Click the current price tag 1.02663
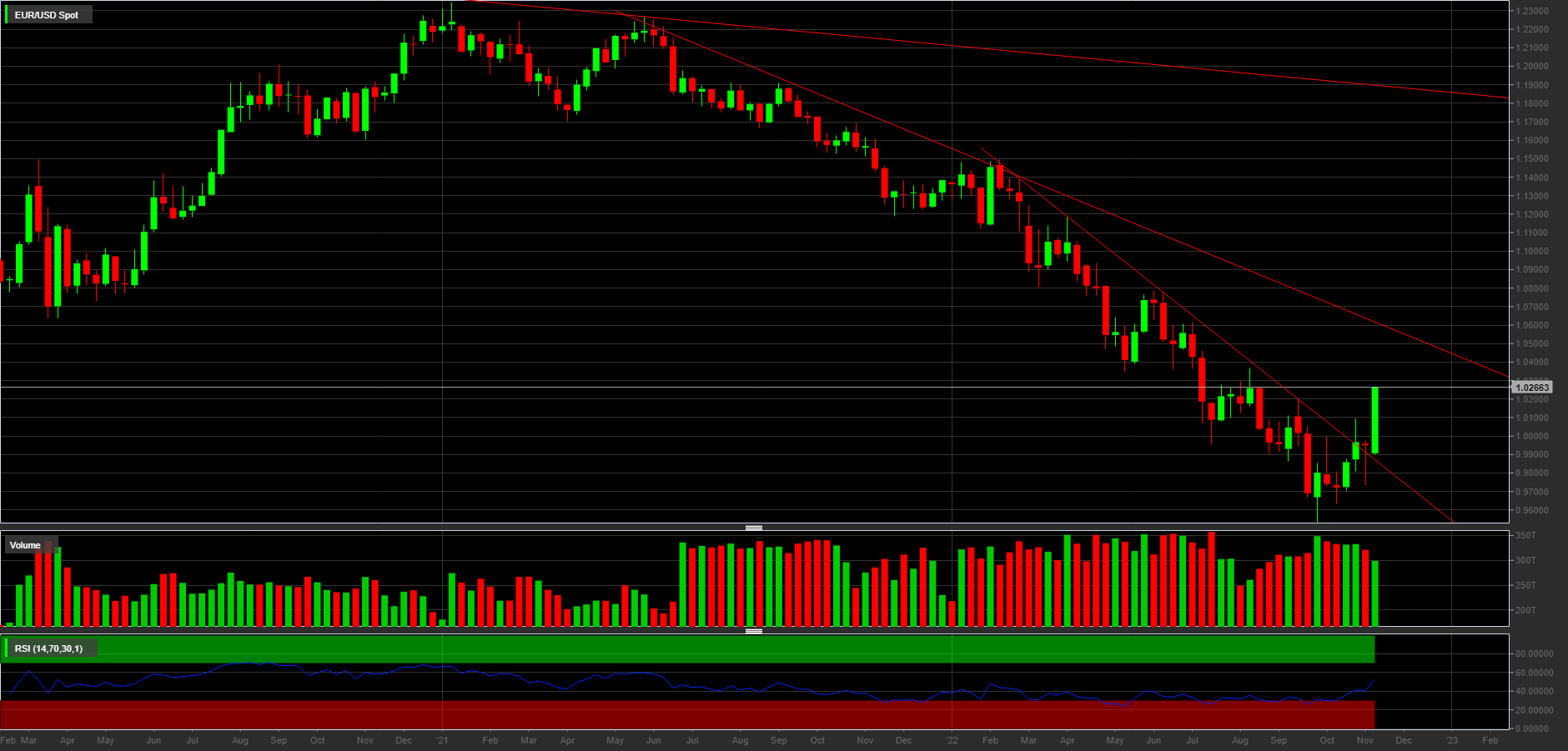Image resolution: width=1568 pixels, height=751 pixels. 1532,388
